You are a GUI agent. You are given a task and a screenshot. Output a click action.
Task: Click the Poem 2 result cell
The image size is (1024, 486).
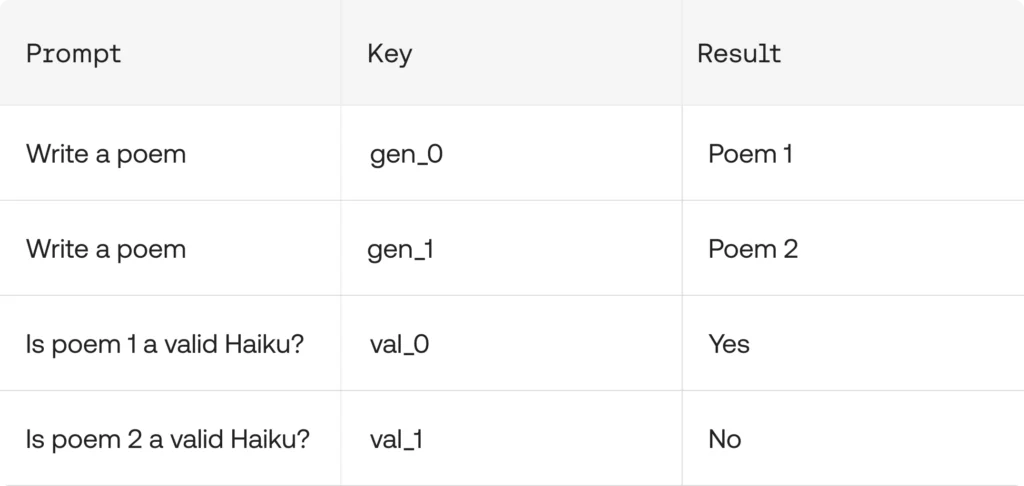point(753,250)
